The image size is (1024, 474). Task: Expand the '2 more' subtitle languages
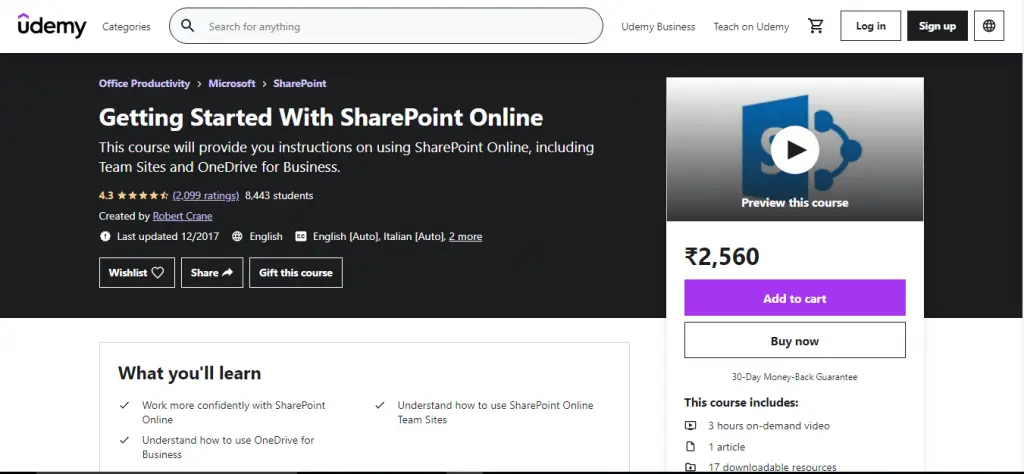(465, 237)
